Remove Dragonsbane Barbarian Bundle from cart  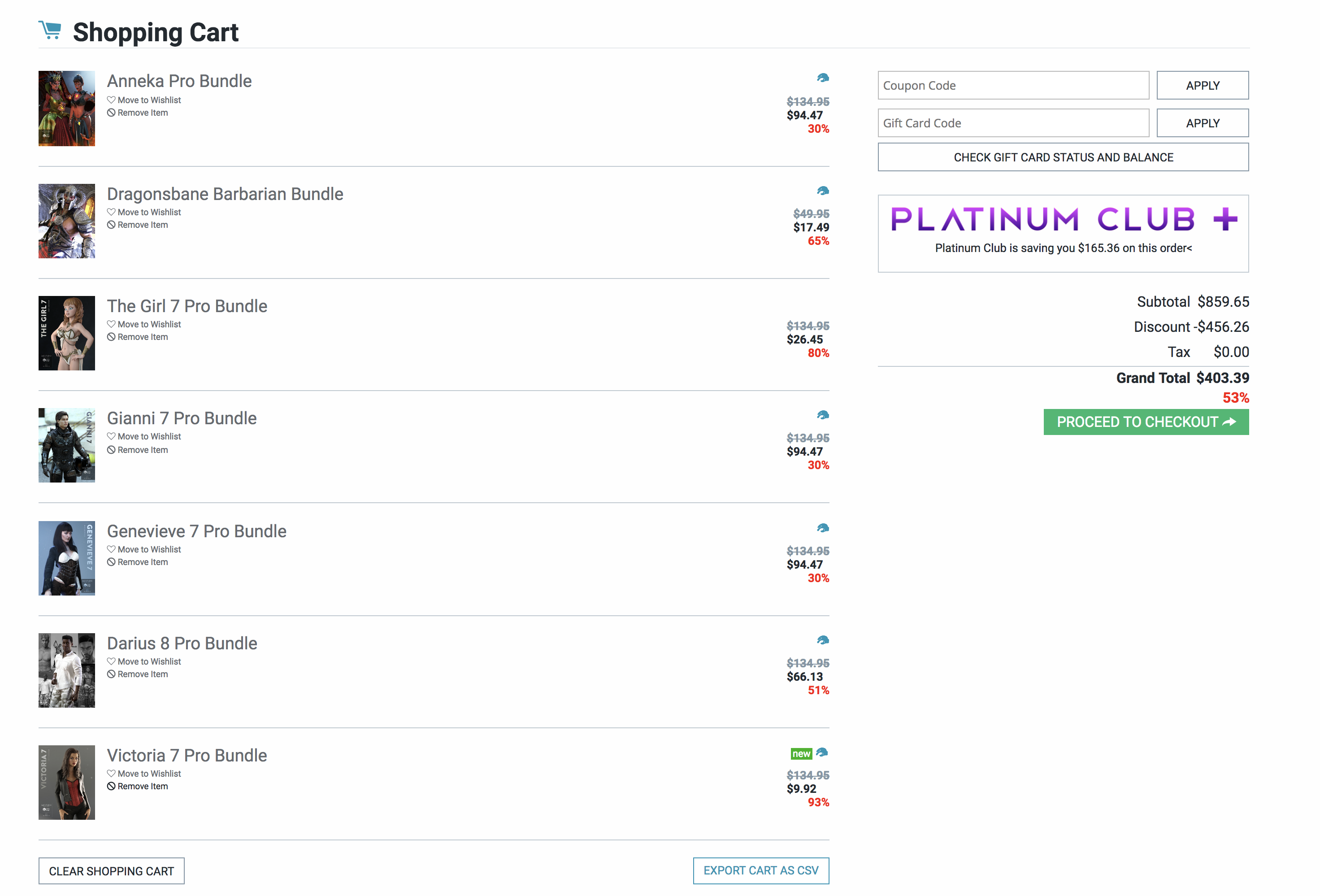(x=142, y=225)
